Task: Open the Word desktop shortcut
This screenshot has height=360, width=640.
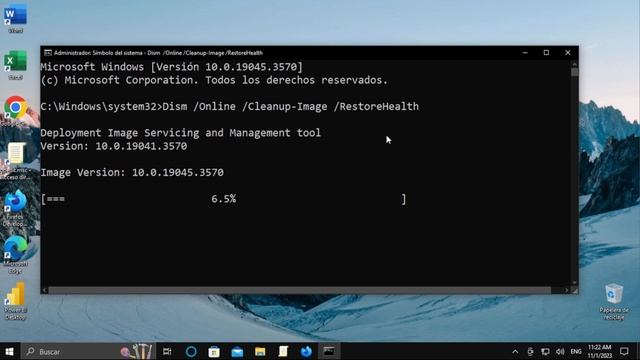Action: 16,18
